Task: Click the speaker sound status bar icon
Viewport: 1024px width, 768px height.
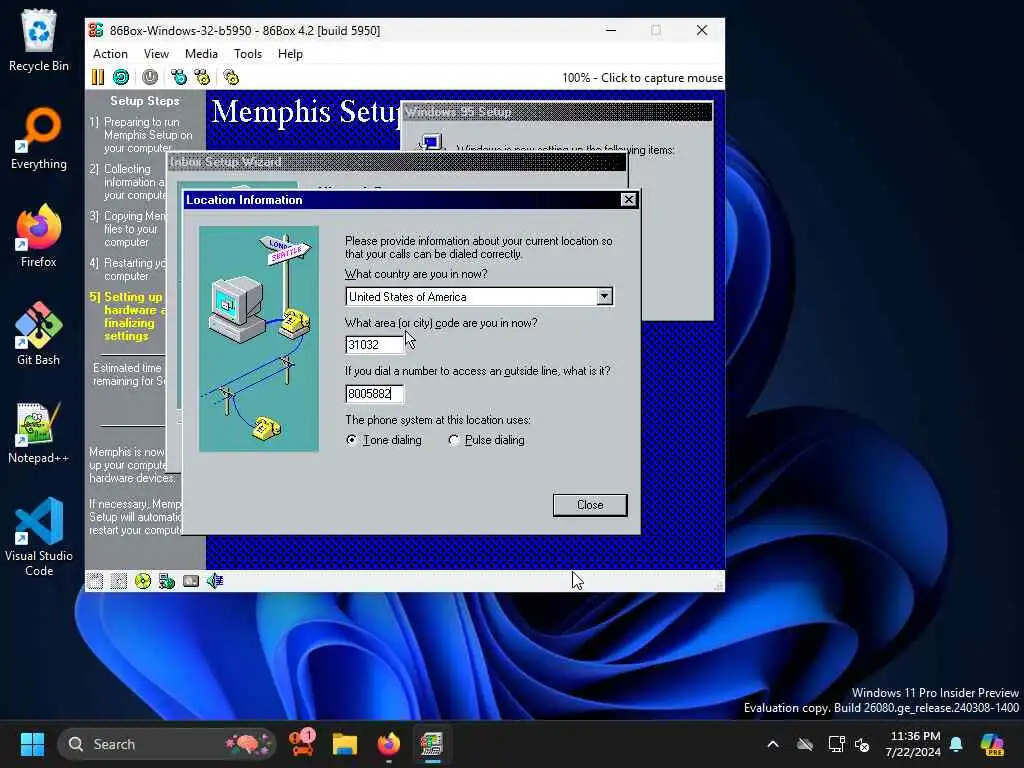Action: click(x=215, y=581)
